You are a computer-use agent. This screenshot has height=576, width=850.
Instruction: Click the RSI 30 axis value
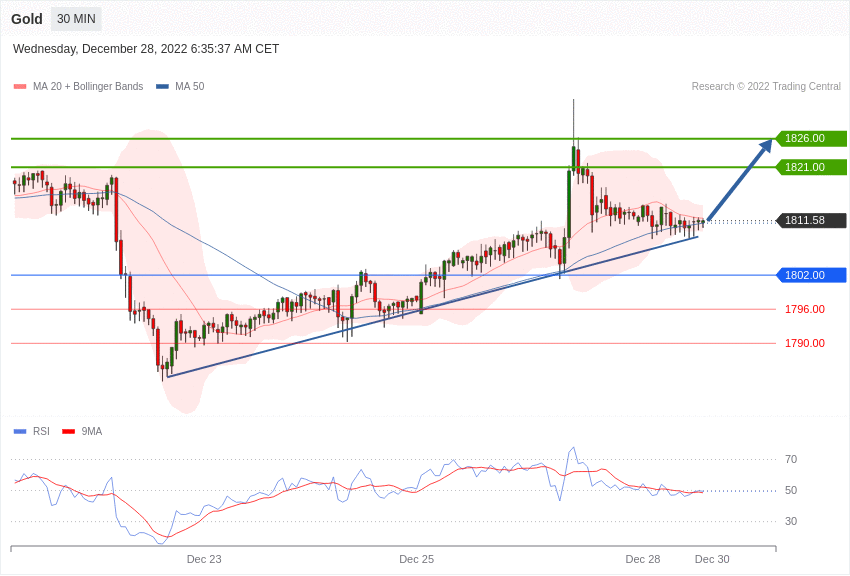point(791,521)
